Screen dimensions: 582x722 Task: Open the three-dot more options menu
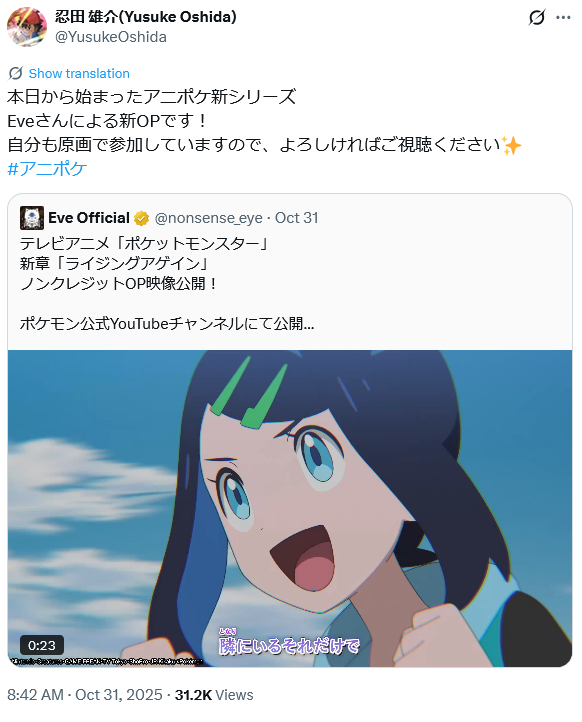(x=563, y=17)
